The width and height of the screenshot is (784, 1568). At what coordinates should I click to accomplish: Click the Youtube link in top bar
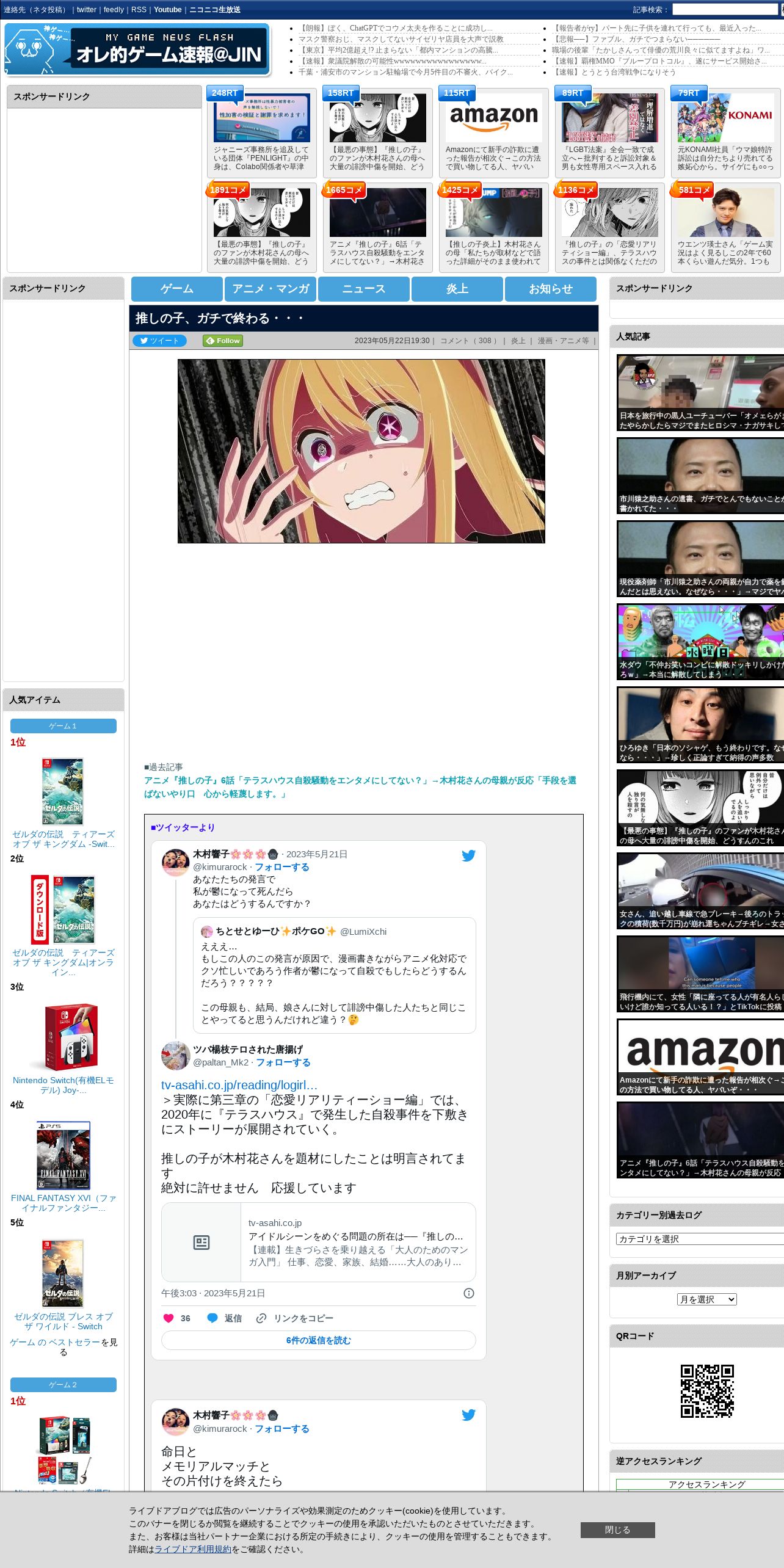coord(168,10)
